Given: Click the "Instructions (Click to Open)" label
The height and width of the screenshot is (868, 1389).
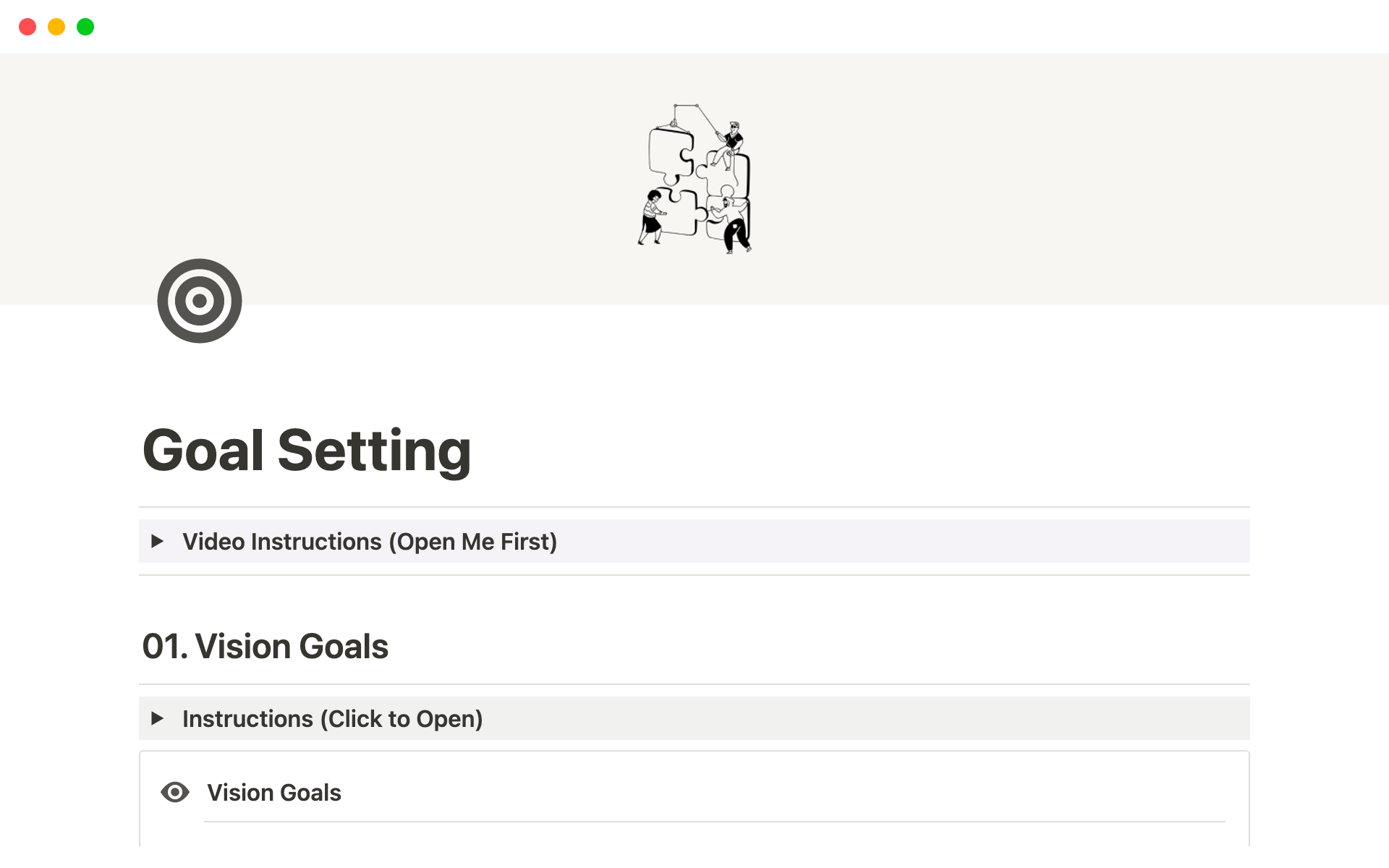Looking at the screenshot, I should click(332, 719).
